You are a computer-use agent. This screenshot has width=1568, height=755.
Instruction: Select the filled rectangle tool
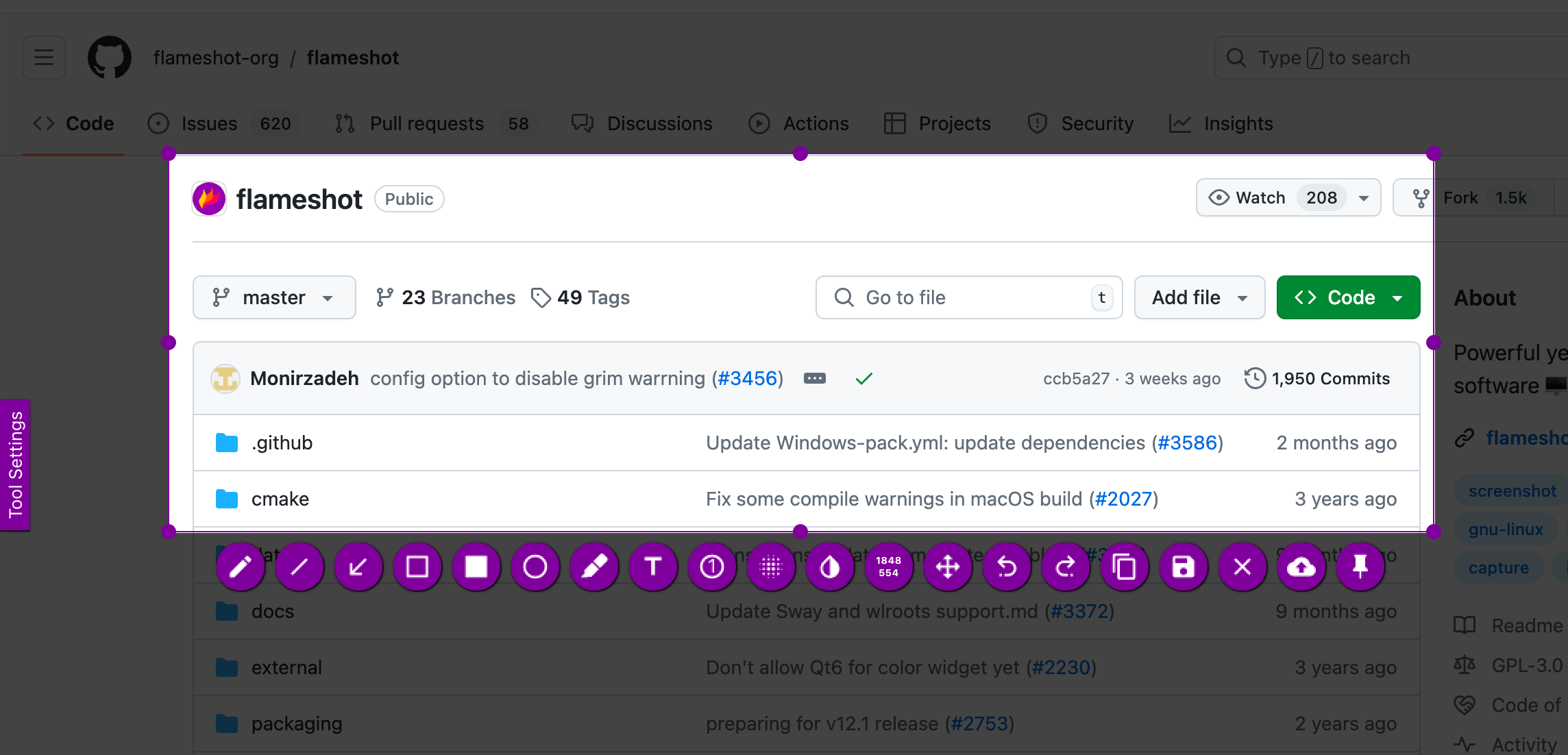[x=476, y=567]
